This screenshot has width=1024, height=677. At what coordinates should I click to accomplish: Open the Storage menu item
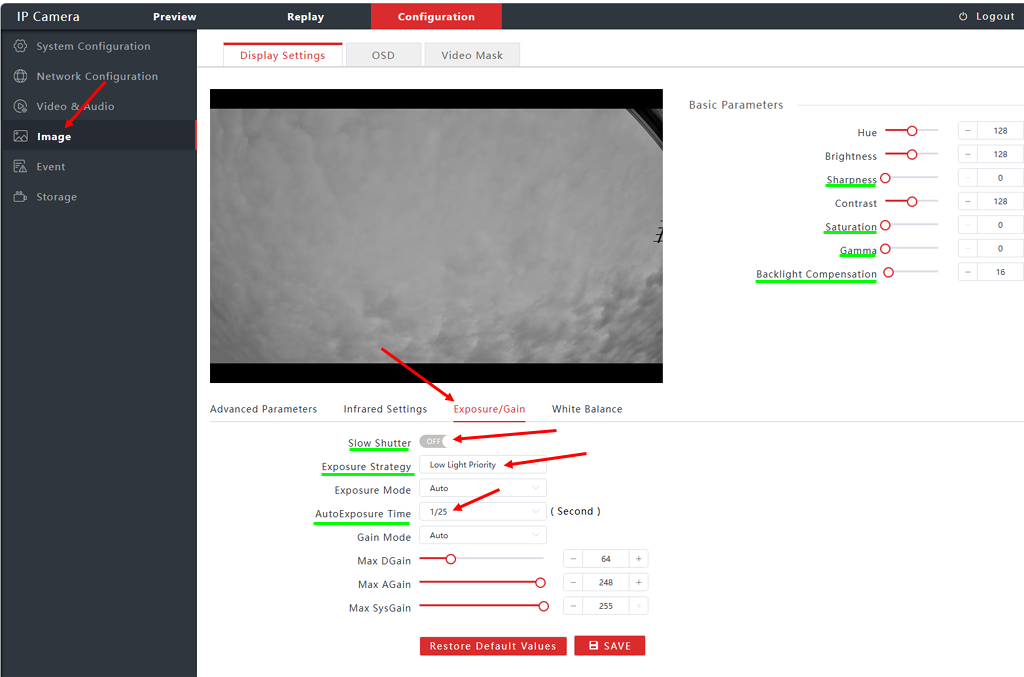click(98, 196)
